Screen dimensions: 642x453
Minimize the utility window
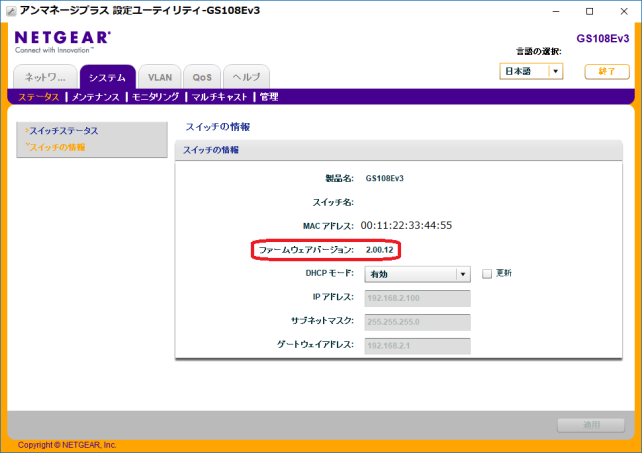coord(556,11)
